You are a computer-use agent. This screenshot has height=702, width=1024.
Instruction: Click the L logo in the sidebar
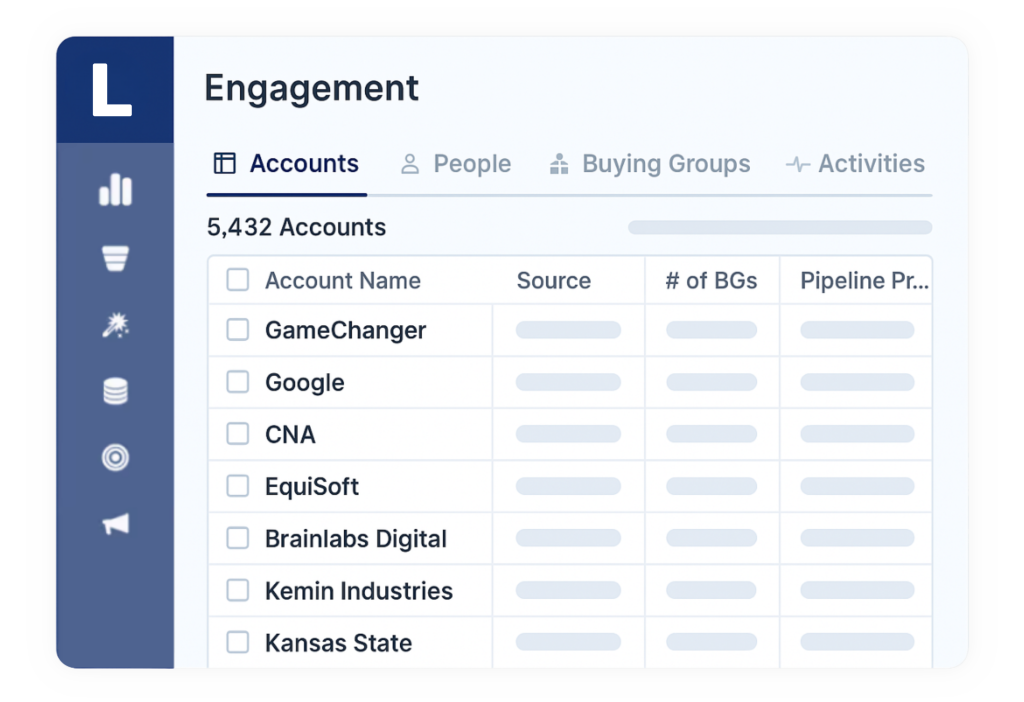[x=113, y=90]
